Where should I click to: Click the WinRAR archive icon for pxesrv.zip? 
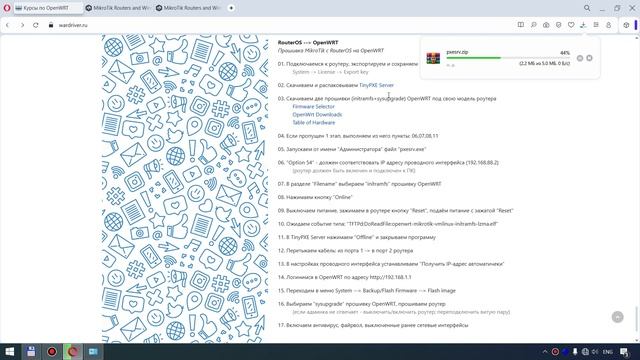tap(433, 58)
